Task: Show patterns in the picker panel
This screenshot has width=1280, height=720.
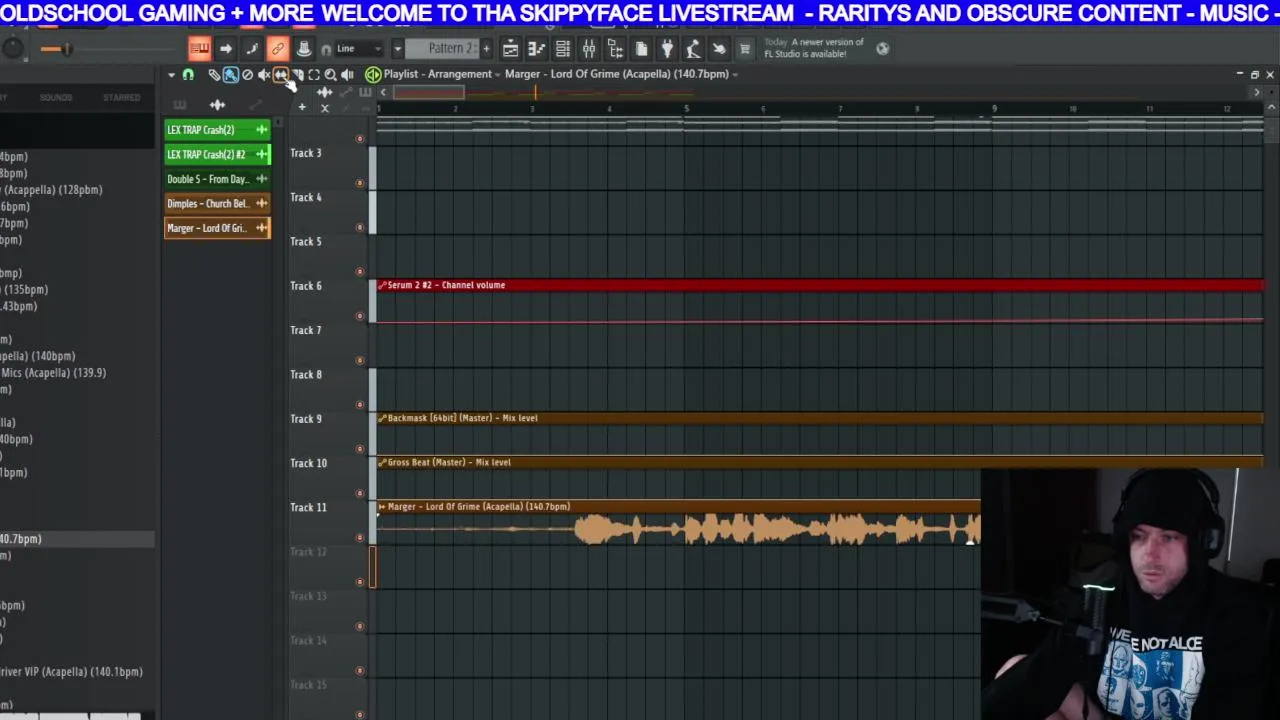Action: (179, 104)
